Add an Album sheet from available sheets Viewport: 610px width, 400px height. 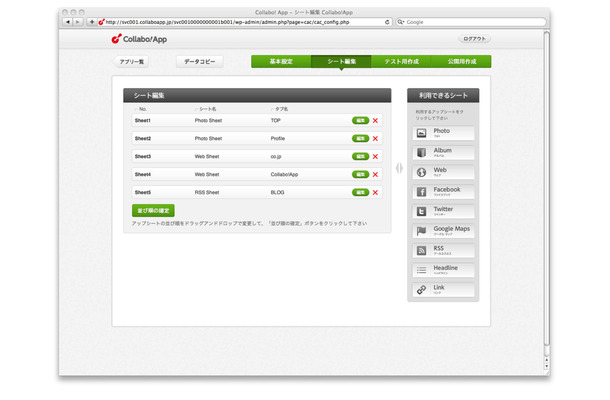(443, 153)
